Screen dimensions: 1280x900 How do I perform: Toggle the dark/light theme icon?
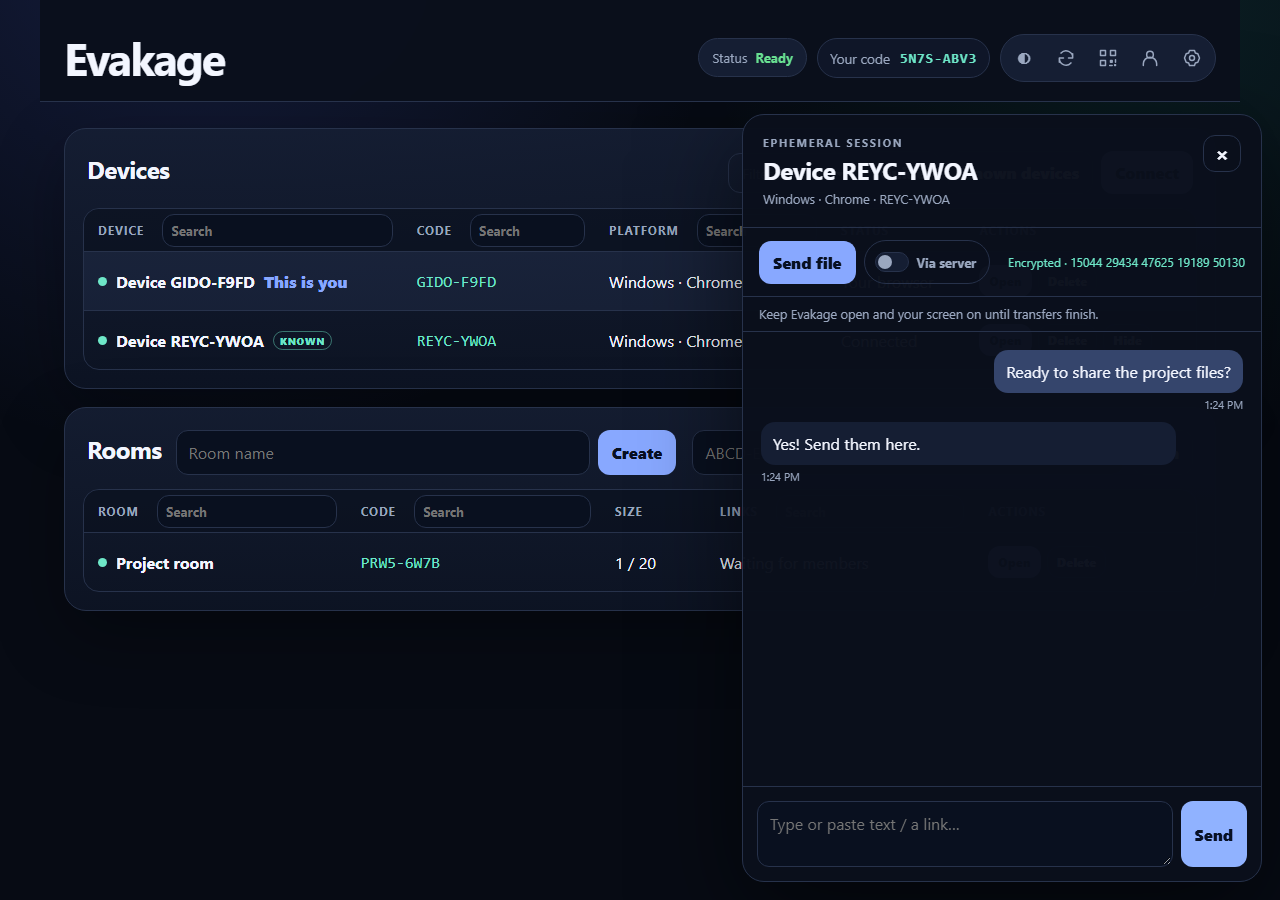tap(1024, 59)
